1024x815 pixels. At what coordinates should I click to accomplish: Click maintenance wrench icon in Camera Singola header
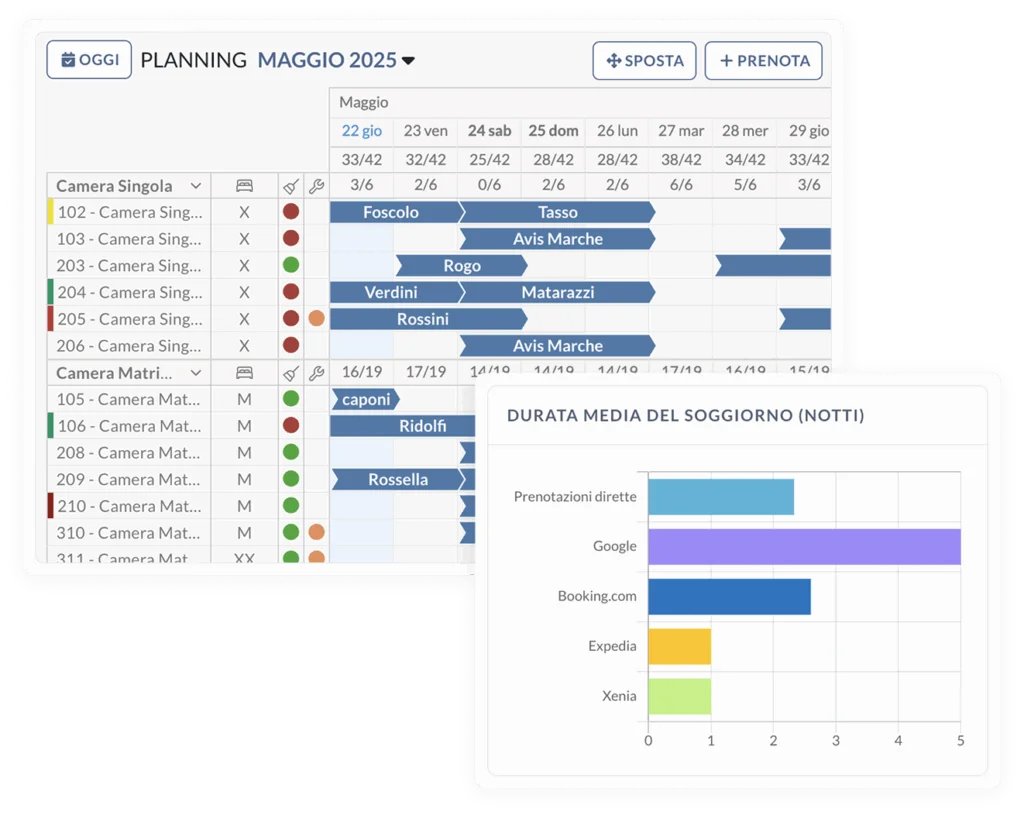(x=317, y=187)
